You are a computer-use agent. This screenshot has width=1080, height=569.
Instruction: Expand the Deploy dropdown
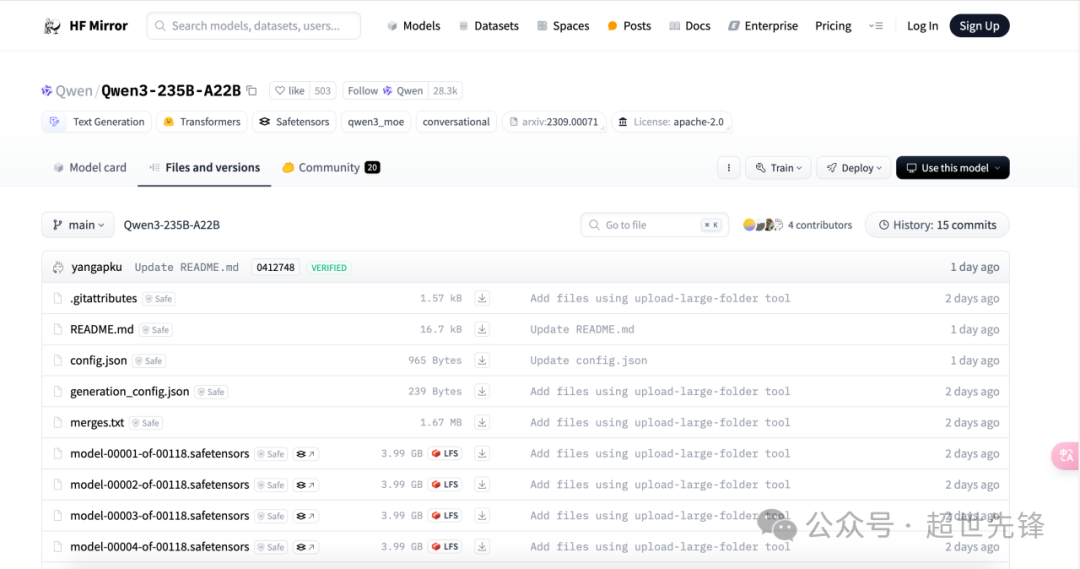(853, 168)
